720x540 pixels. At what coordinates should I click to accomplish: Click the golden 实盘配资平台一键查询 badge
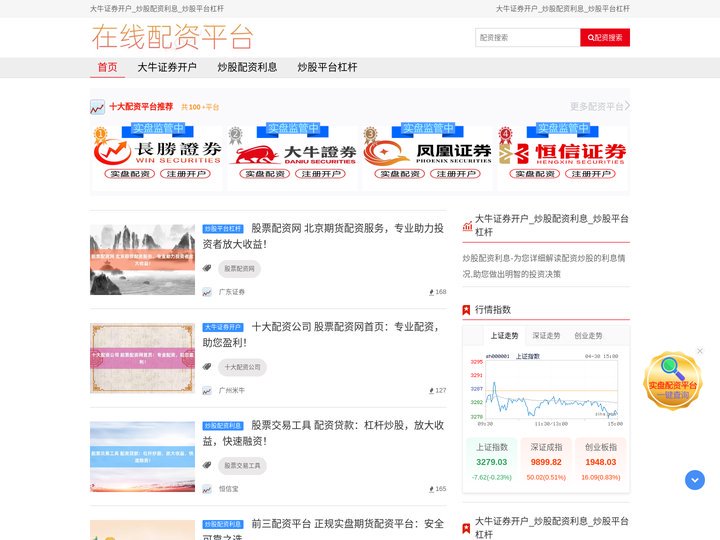[x=673, y=381]
